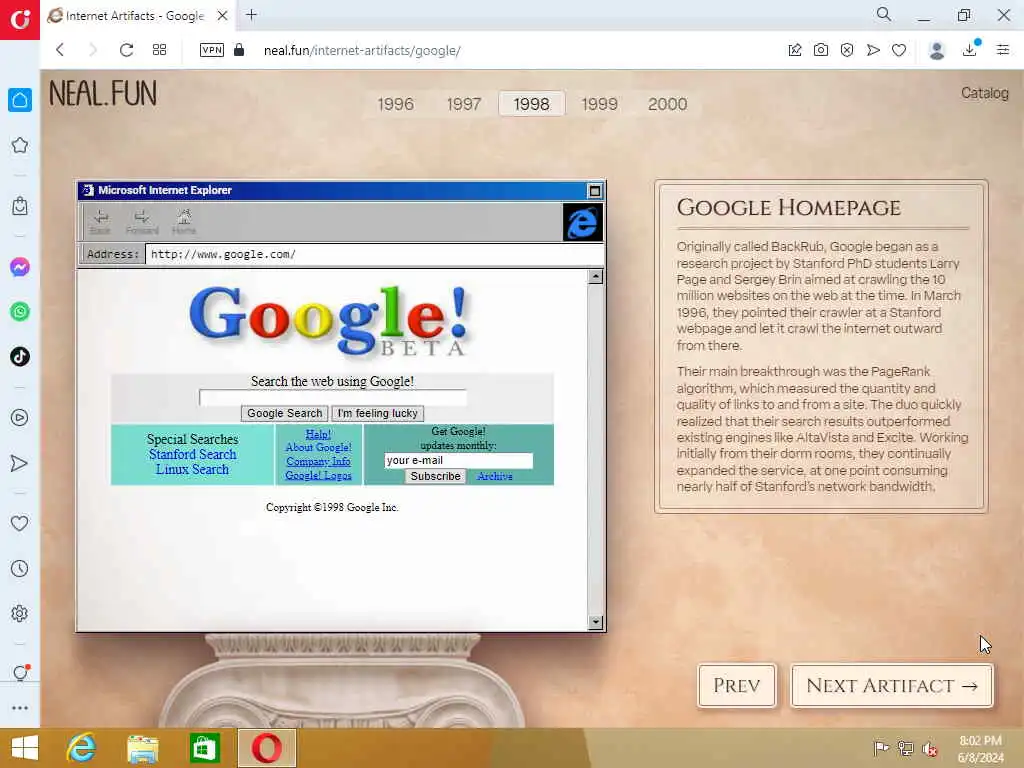Open history clock icon in sidebar
This screenshot has width=1024, height=768.
pyautogui.click(x=20, y=568)
